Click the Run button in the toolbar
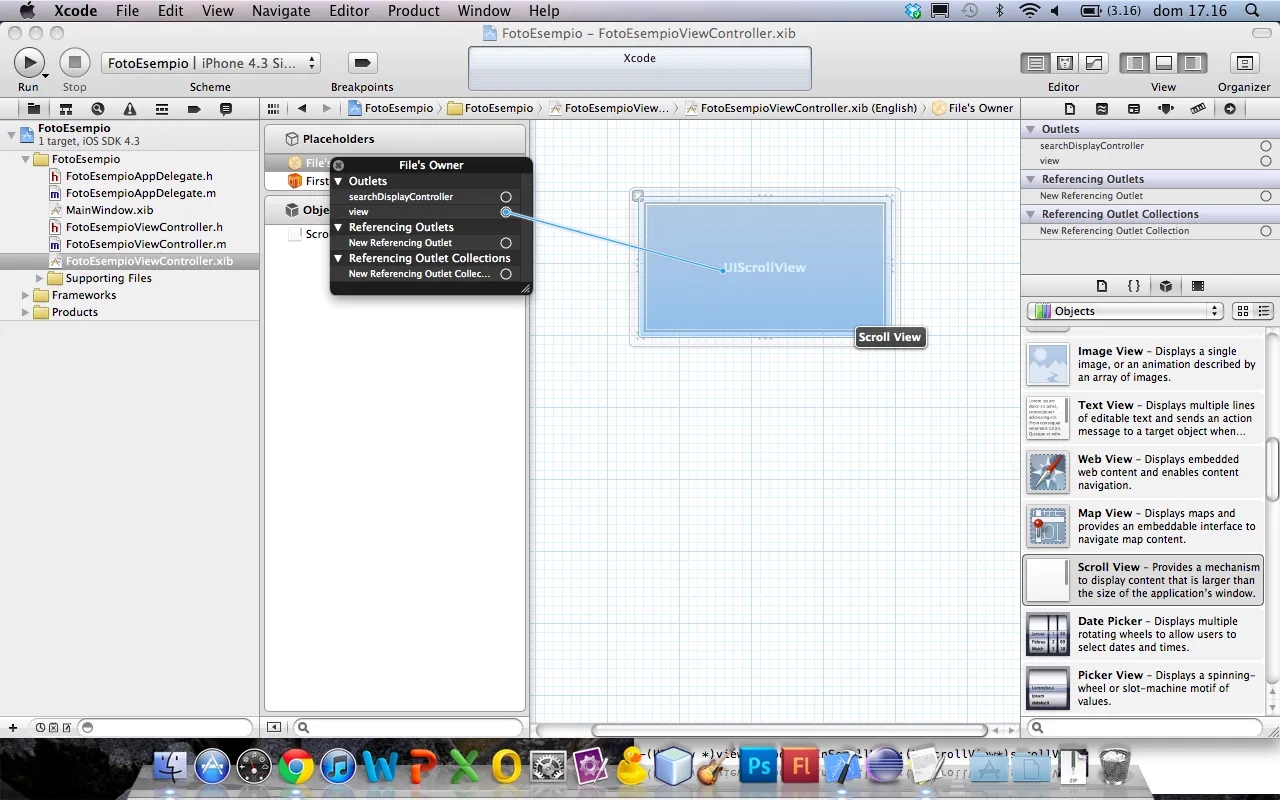 29,63
